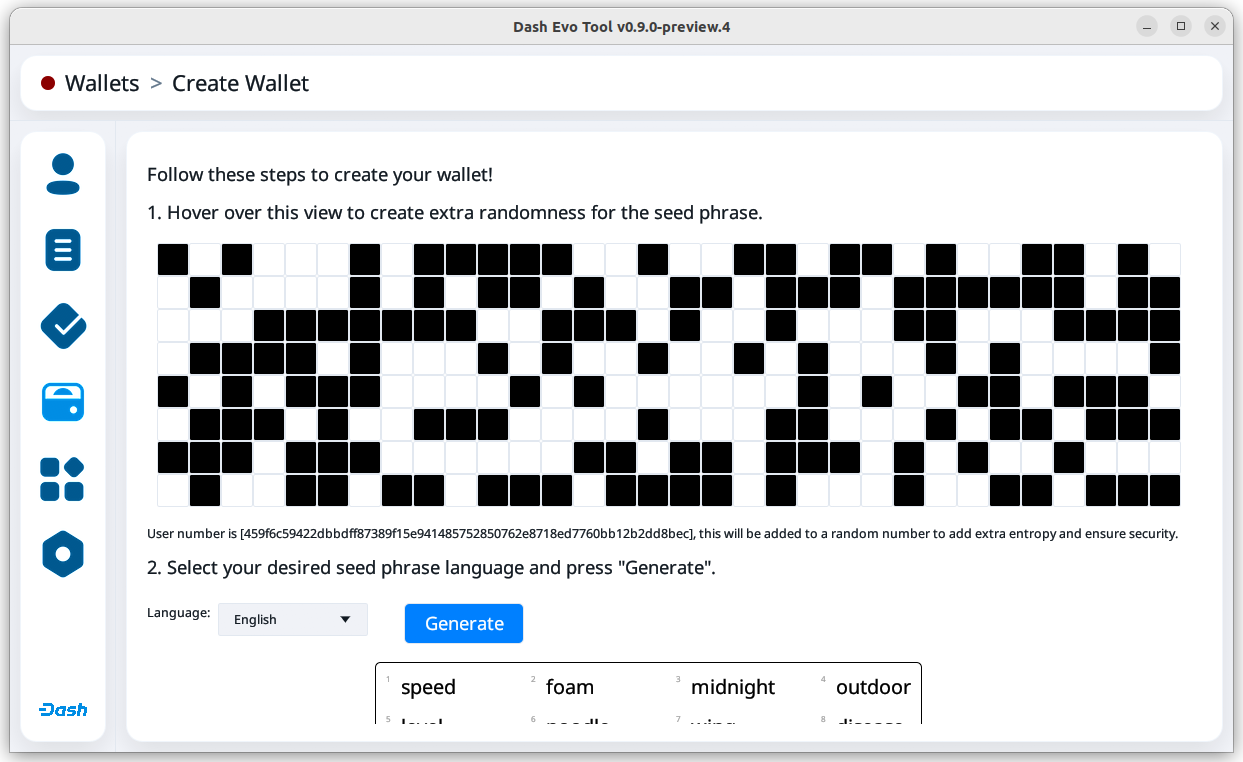The image size is (1243, 762).
Task: Select the wallet sidebar icon
Action: [63, 402]
